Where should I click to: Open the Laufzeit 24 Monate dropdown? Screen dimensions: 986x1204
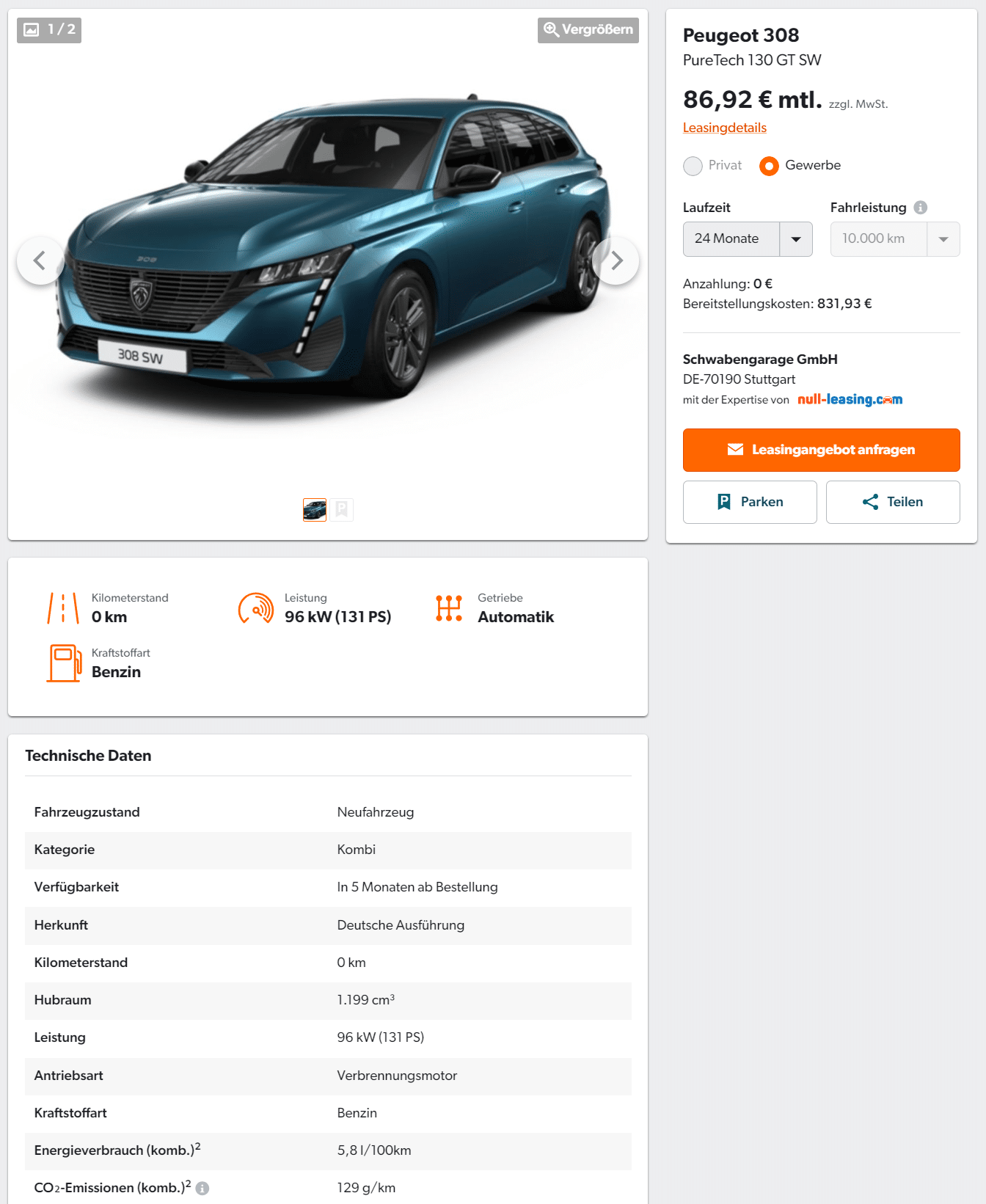[x=748, y=239]
